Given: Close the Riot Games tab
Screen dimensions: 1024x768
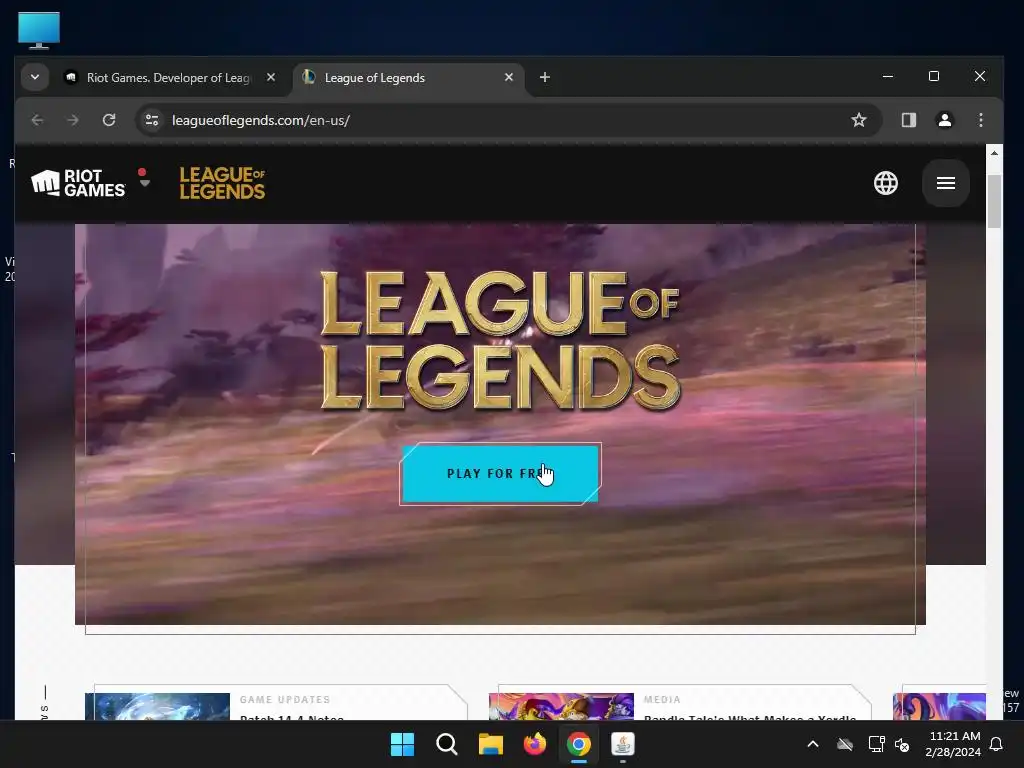Looking at the screenshot, I should click(271, 77).
